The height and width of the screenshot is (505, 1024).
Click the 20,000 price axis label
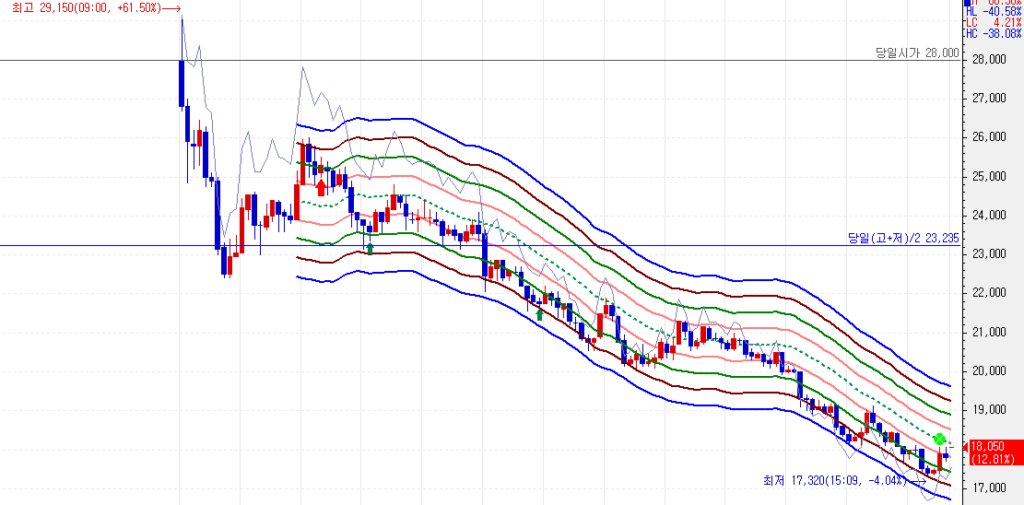(987, 372)
